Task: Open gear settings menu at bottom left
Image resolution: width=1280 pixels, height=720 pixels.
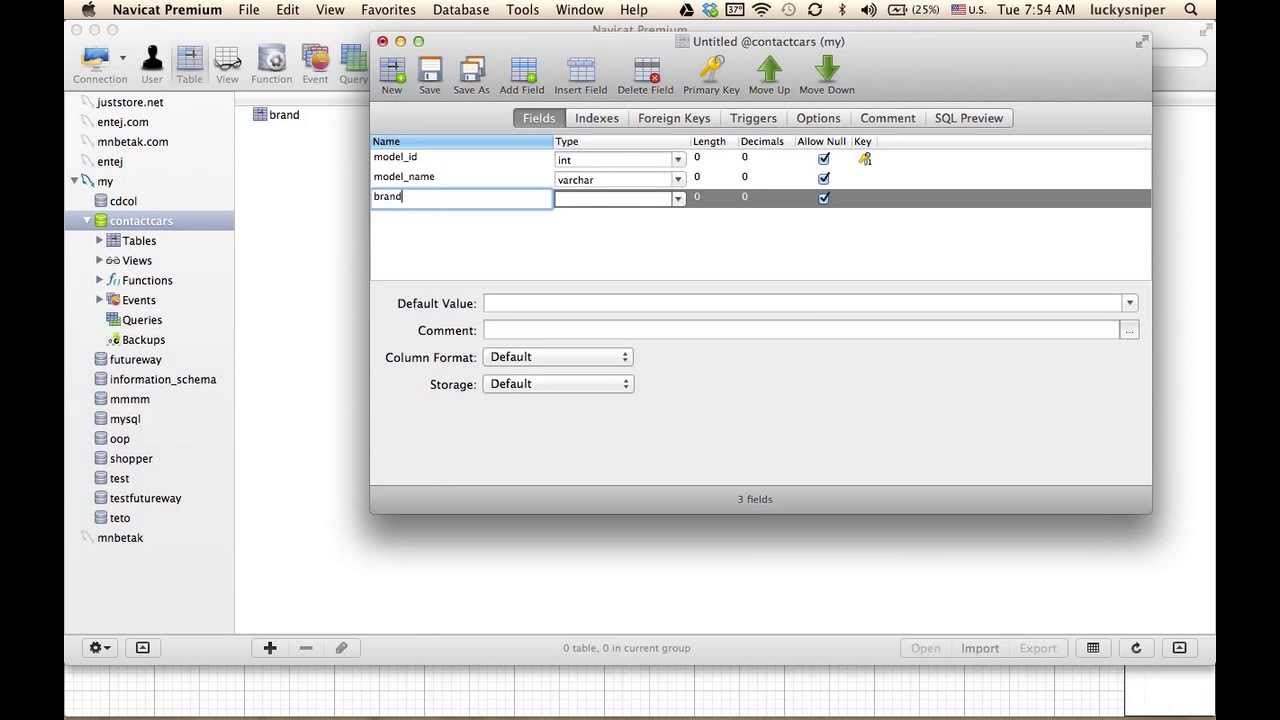Action: [x=100, y=648]
